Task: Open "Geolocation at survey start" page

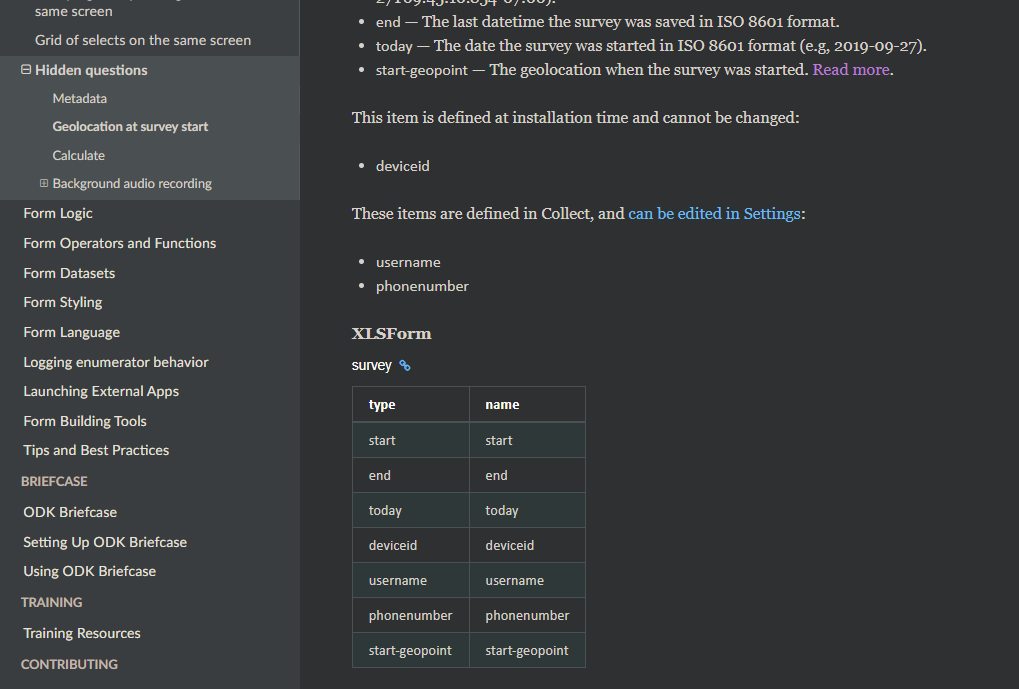Action: [x=130, y=126]
